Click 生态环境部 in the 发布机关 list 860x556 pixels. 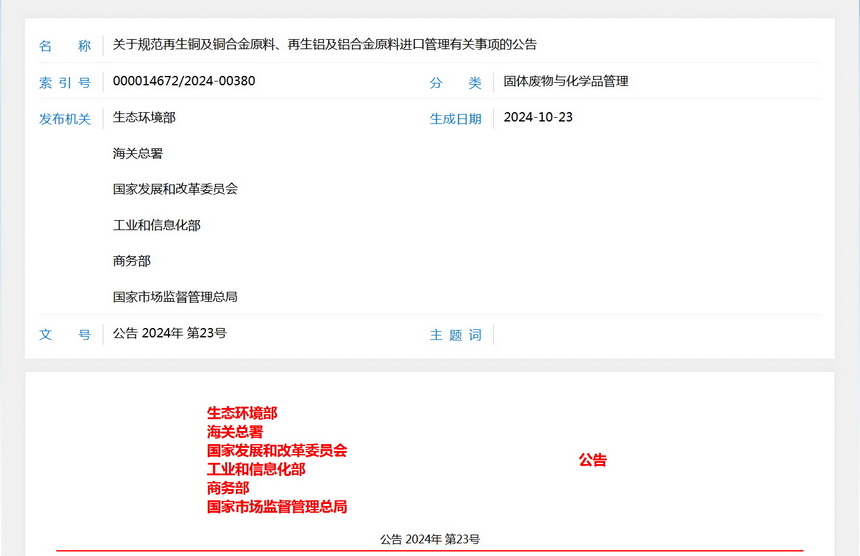pos(144,117)
